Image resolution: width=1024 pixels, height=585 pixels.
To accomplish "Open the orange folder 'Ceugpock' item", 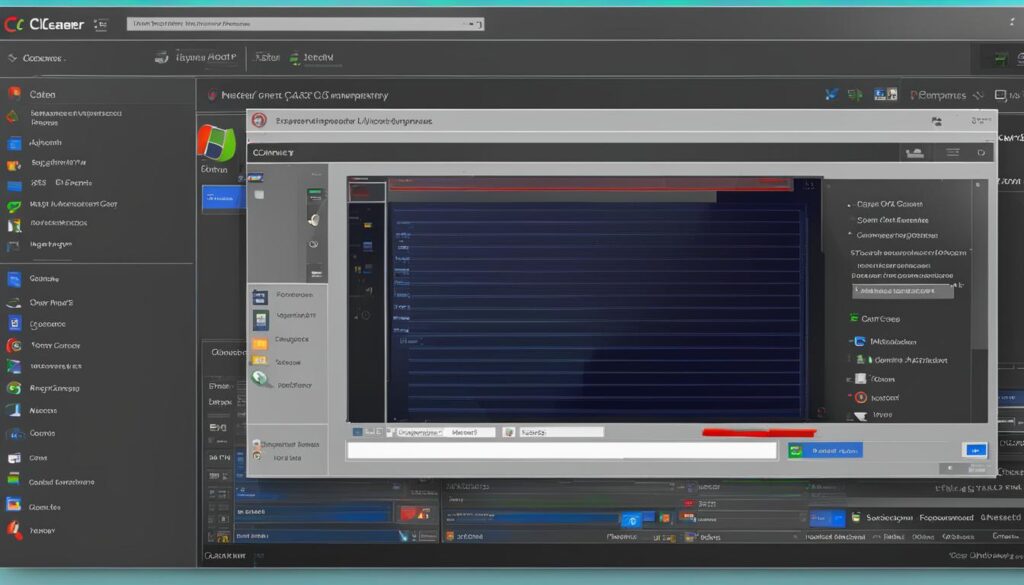I will (260, 343).
